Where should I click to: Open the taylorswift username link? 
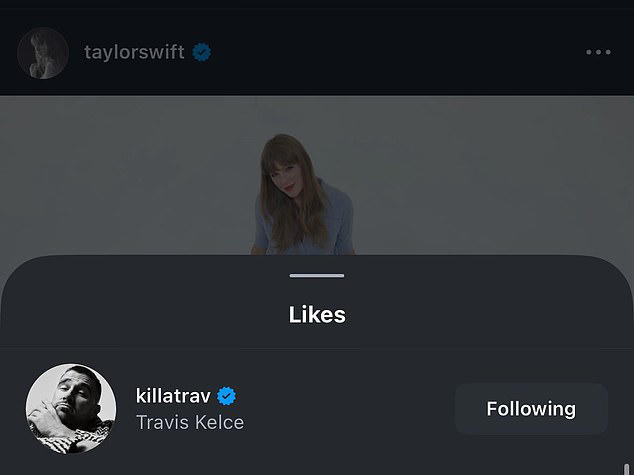click(134, 52)
